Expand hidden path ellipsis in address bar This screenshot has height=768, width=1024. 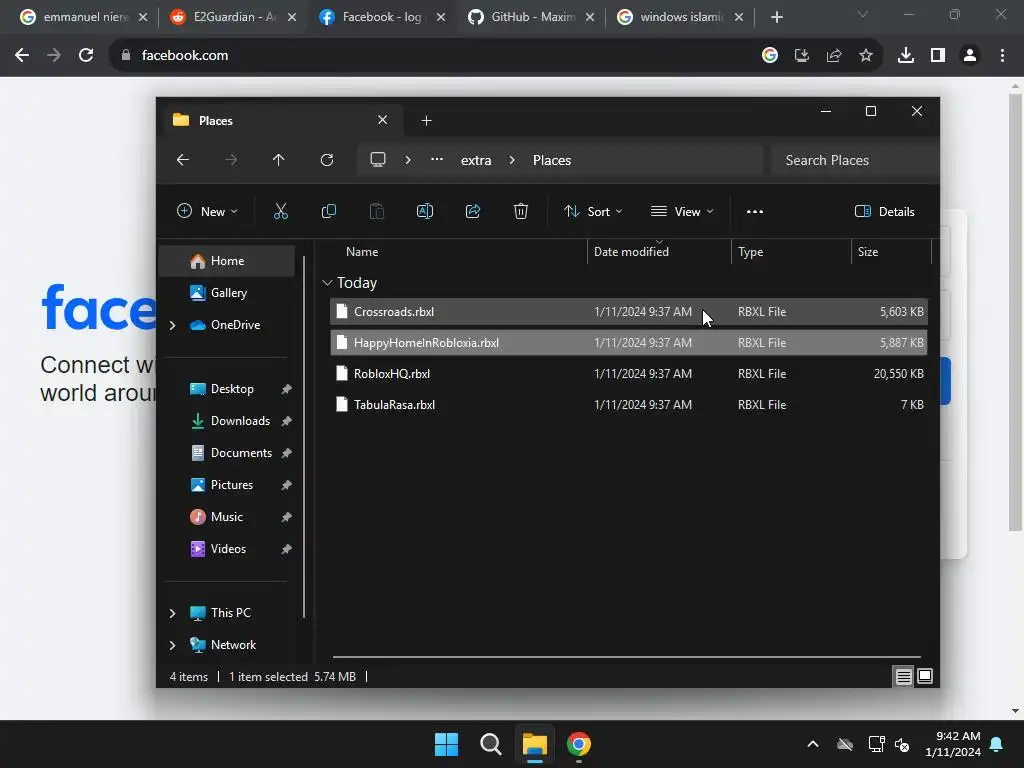pos(437,159)
